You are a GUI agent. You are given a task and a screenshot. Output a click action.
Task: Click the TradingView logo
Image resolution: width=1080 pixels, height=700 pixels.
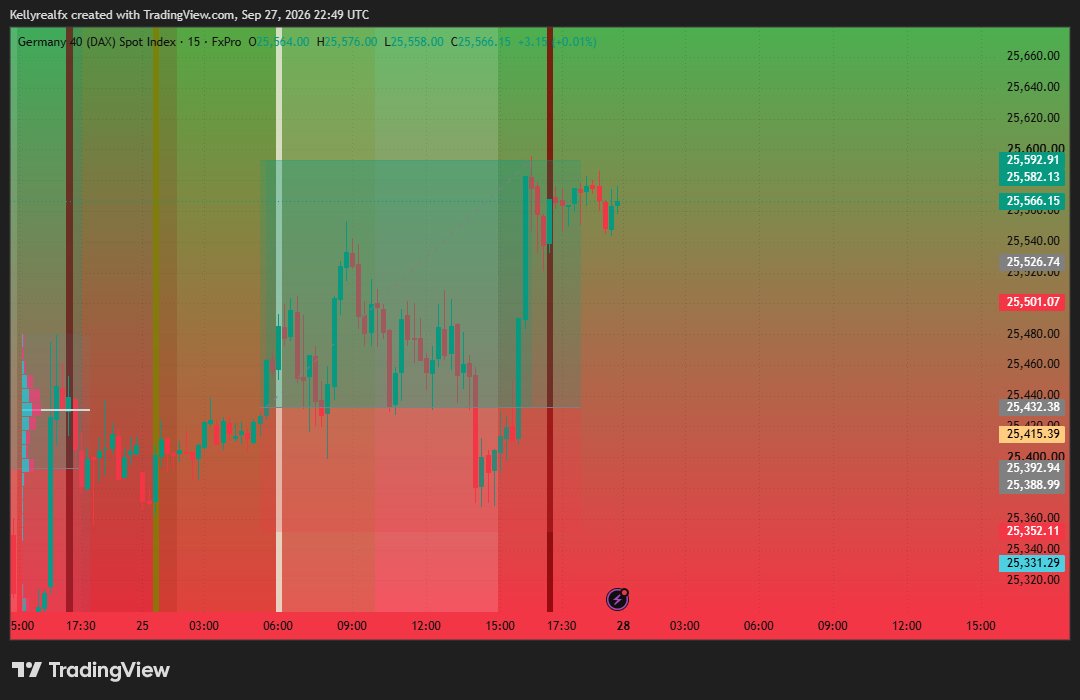pos(90,670)
